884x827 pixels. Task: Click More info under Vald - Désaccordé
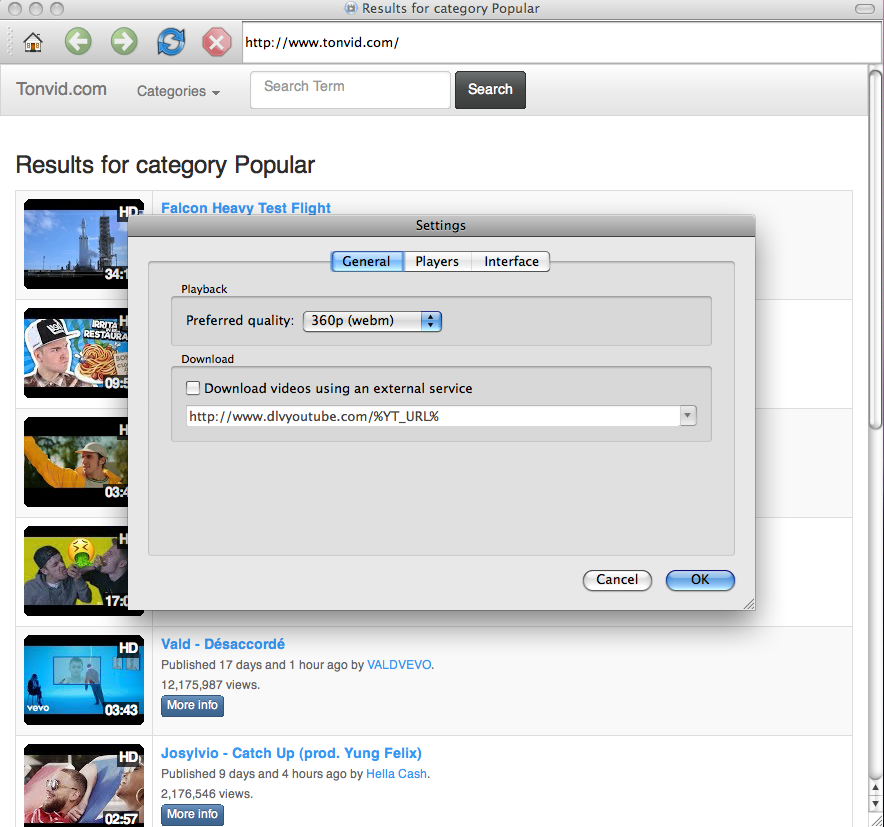pos(192,706)
